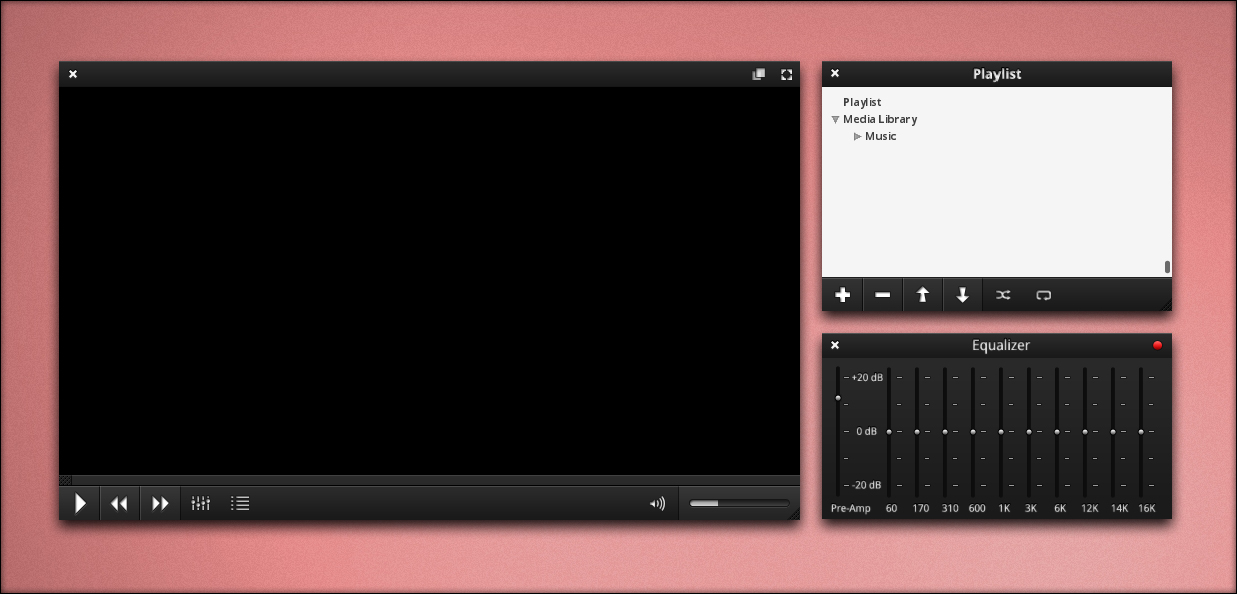Toggle shuffle playback mode
The width and height of the screenshot is (1237, 594).
pos(1003,295)
